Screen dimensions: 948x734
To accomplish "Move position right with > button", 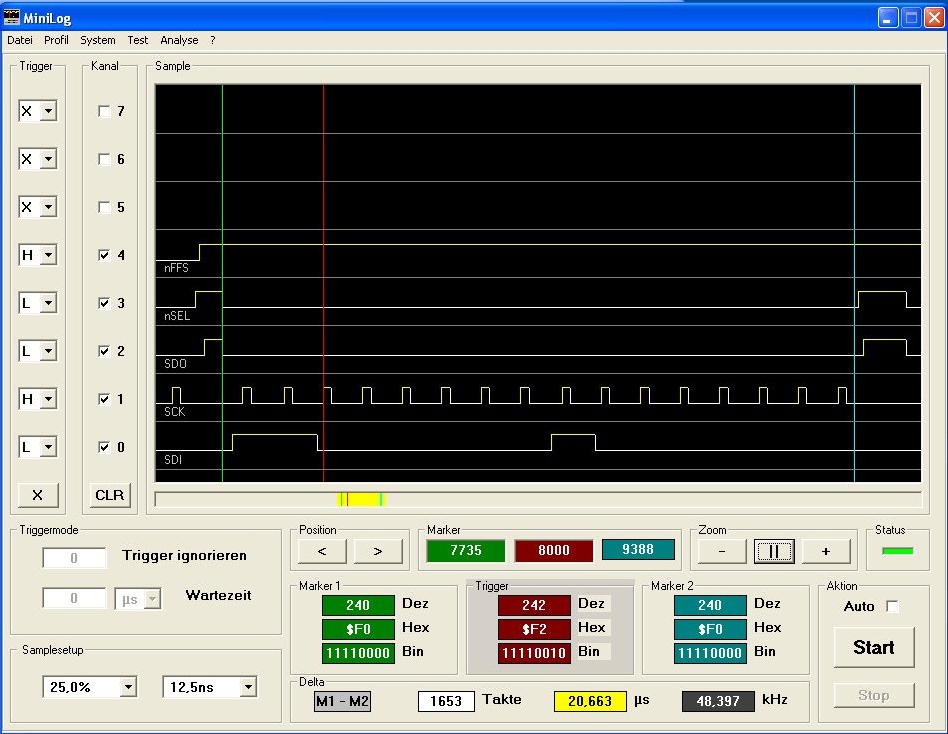I will tap(378, 551).
